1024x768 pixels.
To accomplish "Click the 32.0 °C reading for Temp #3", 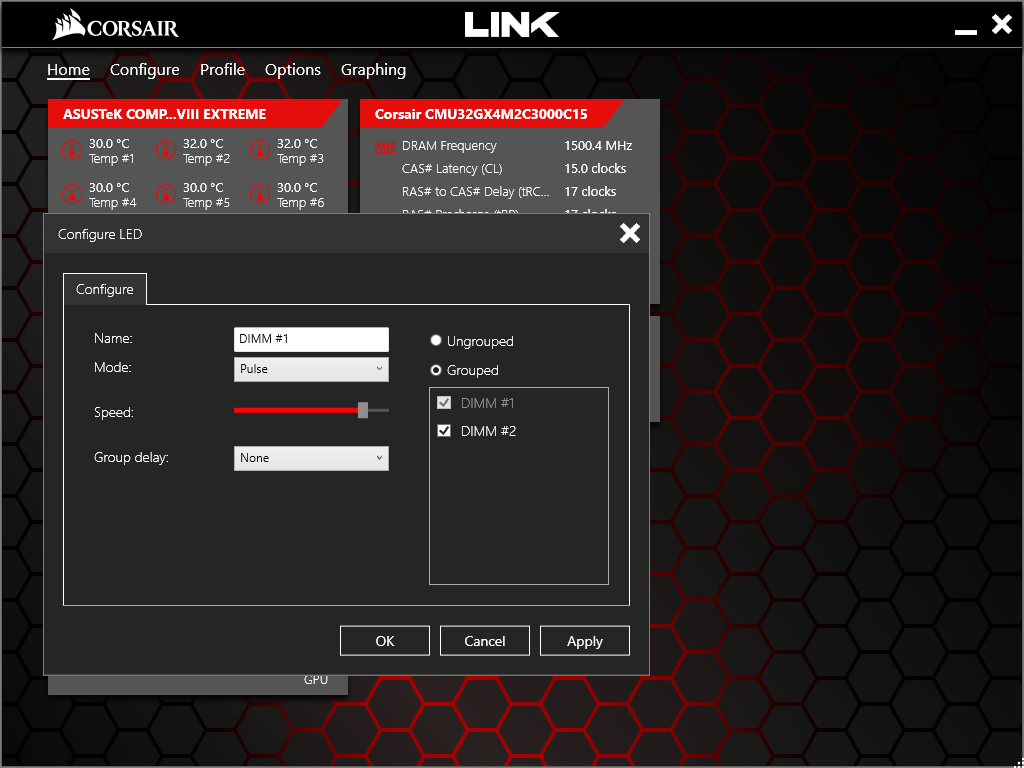I will coord(297,143).
